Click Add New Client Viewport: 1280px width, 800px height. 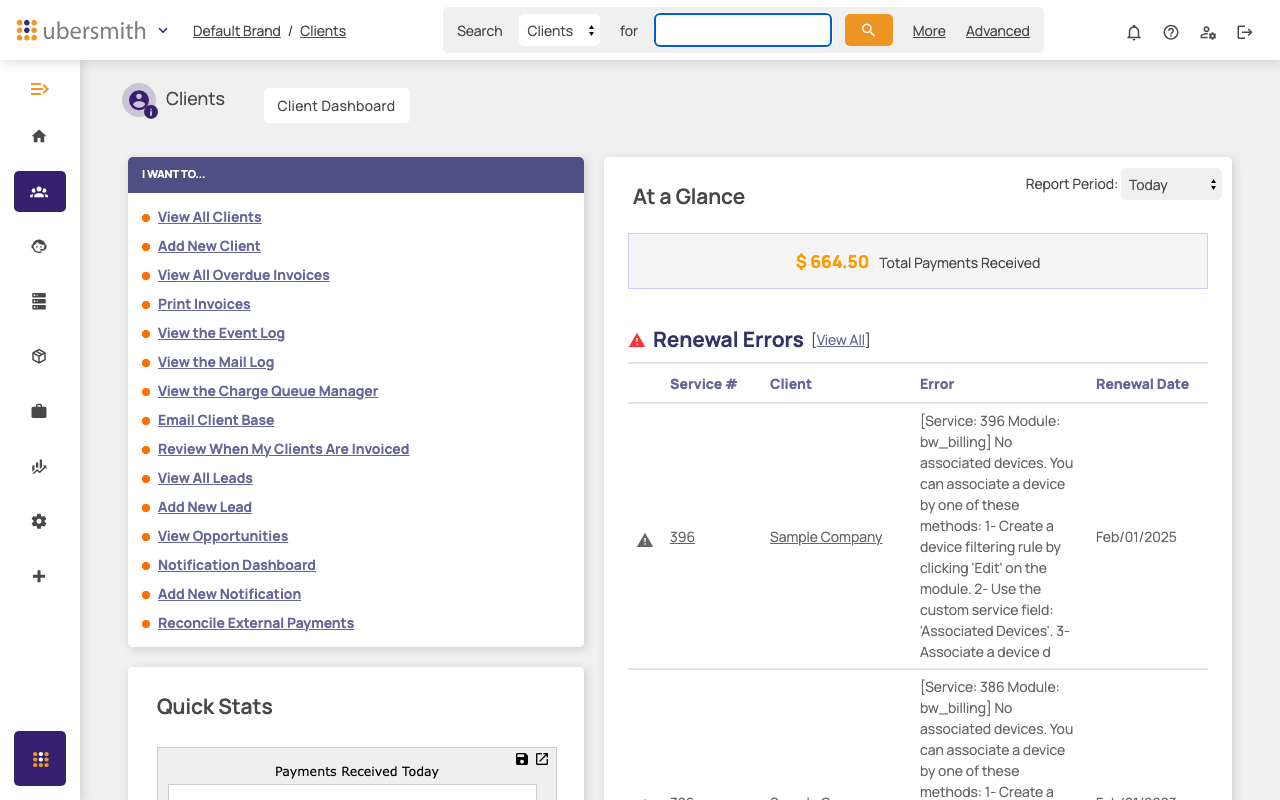(209, 246)
